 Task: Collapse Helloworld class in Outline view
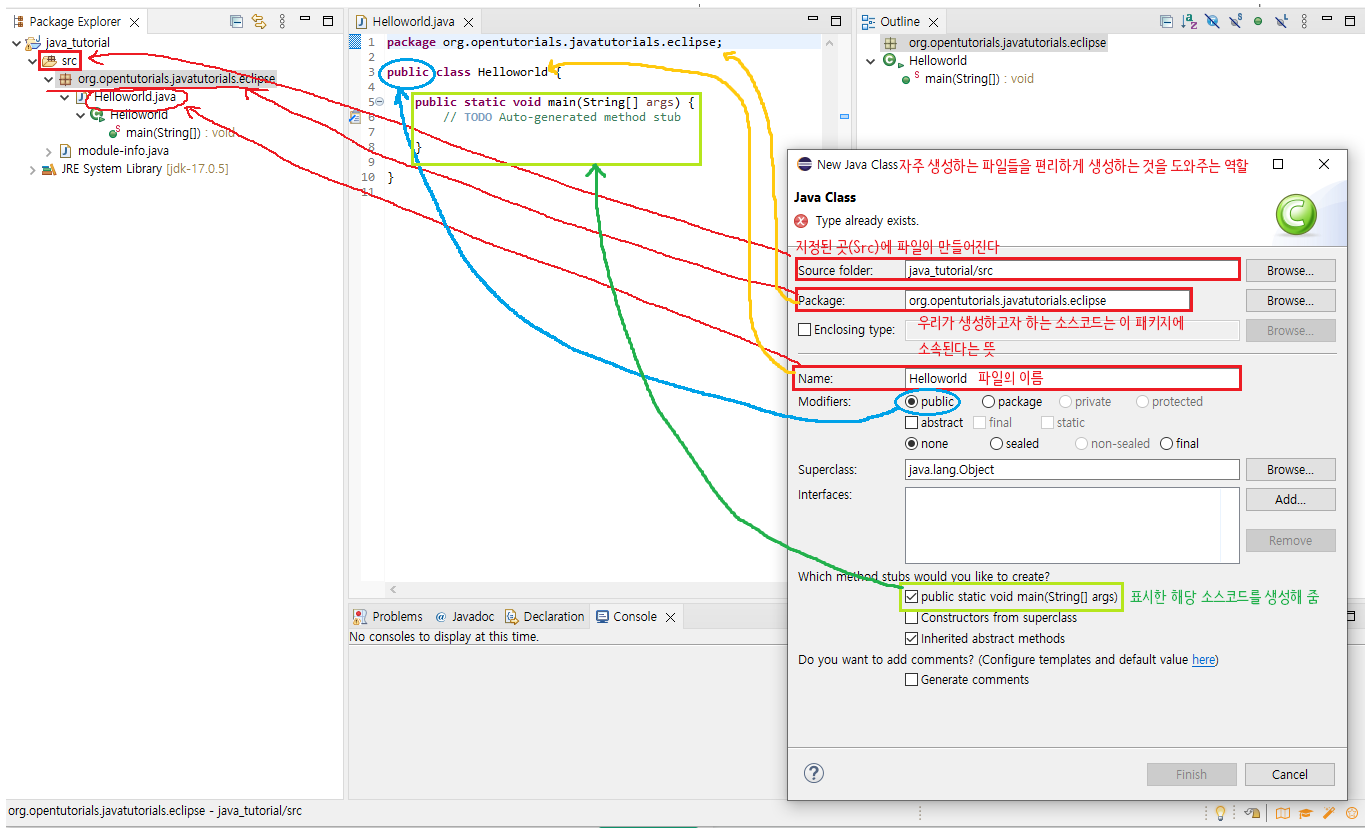point(870,61)
